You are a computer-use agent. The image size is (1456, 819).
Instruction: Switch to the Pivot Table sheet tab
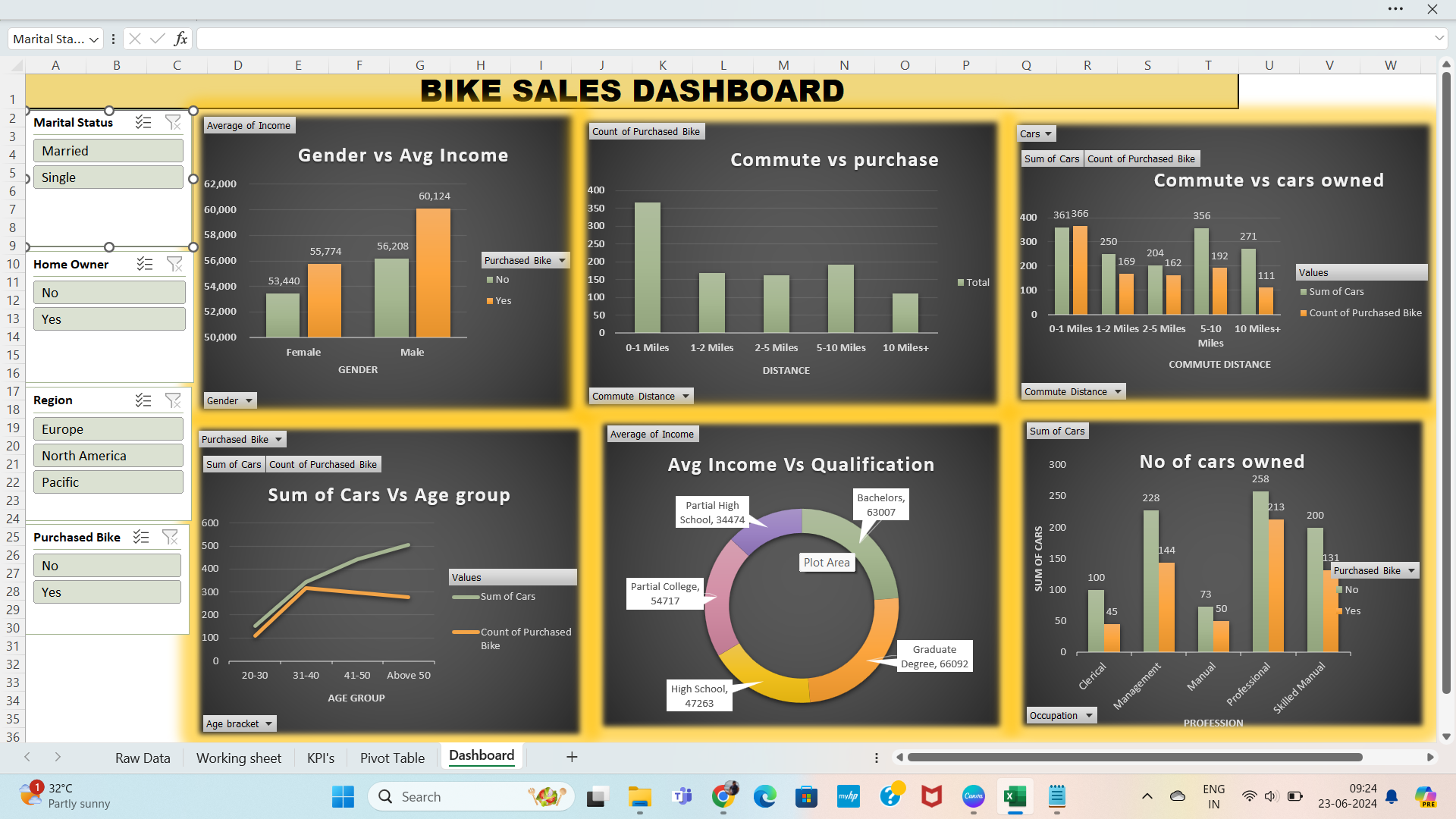pyautogui.click(x=392, y=758)
